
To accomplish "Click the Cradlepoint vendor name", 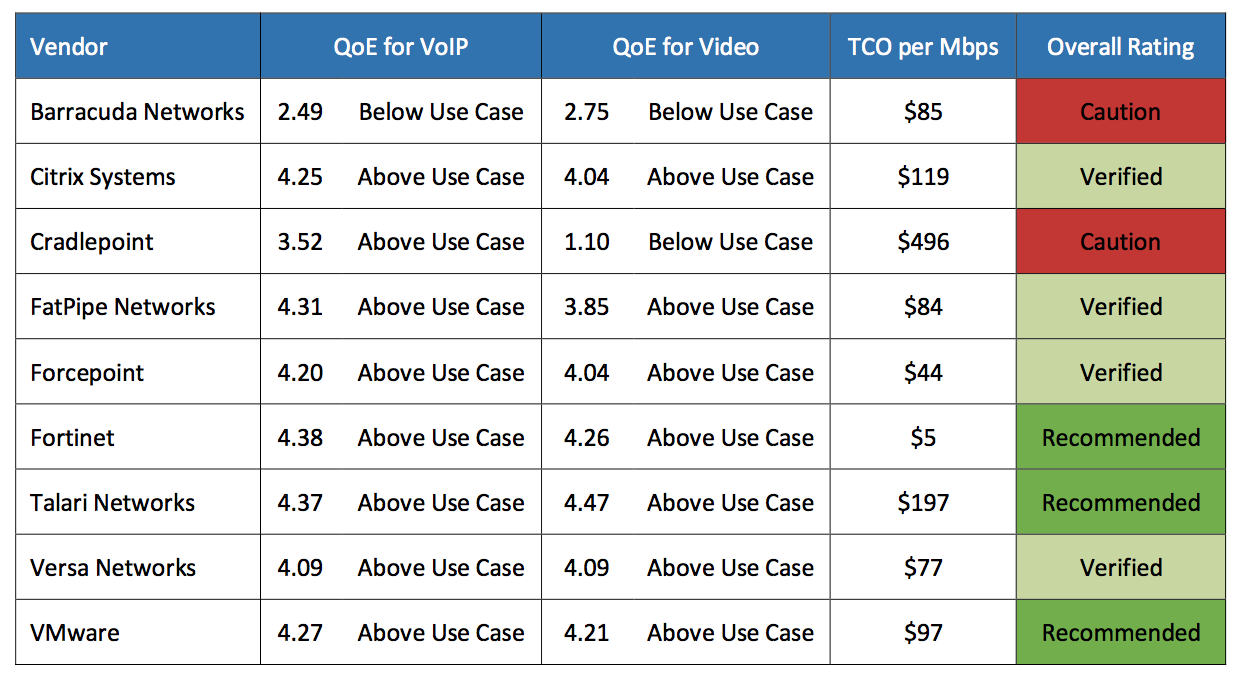I will [92, 242].
